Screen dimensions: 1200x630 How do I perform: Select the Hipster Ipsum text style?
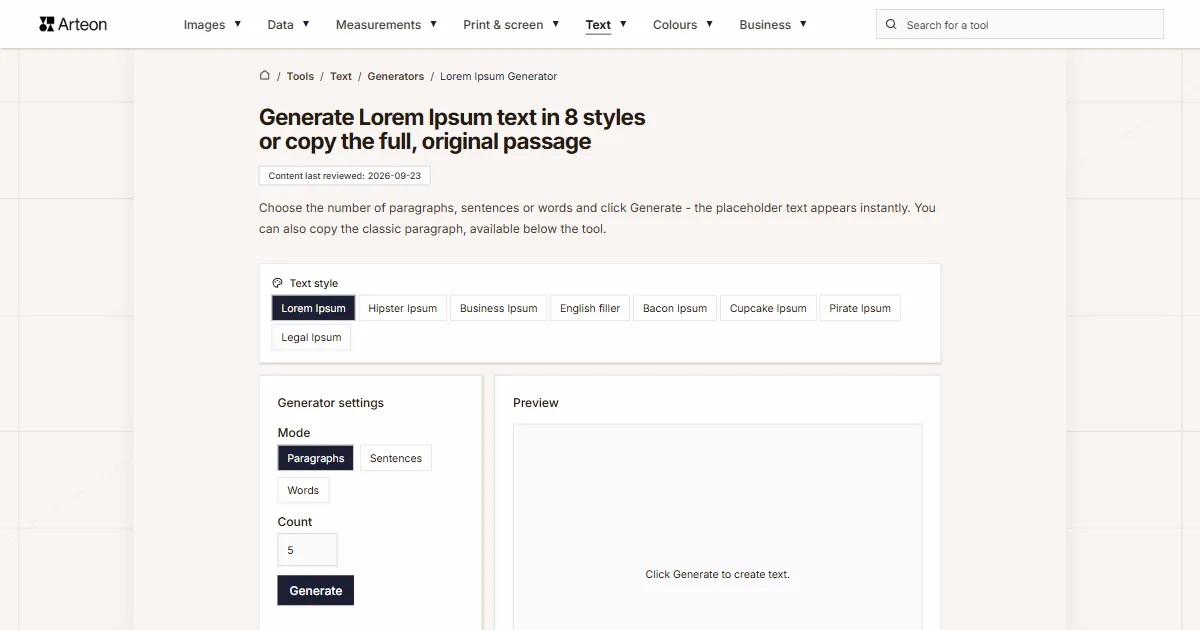click(402, 308)
